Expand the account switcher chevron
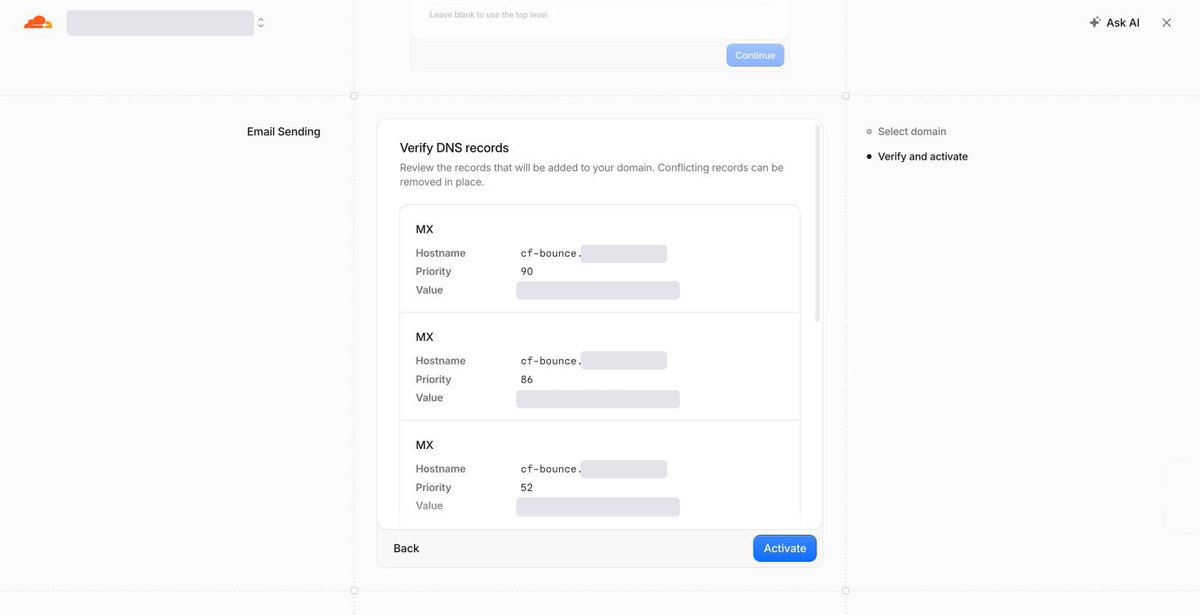Image resolution: width=1200 pixels, height=615 pixels. pyautogui.click(x=261, y=22)
